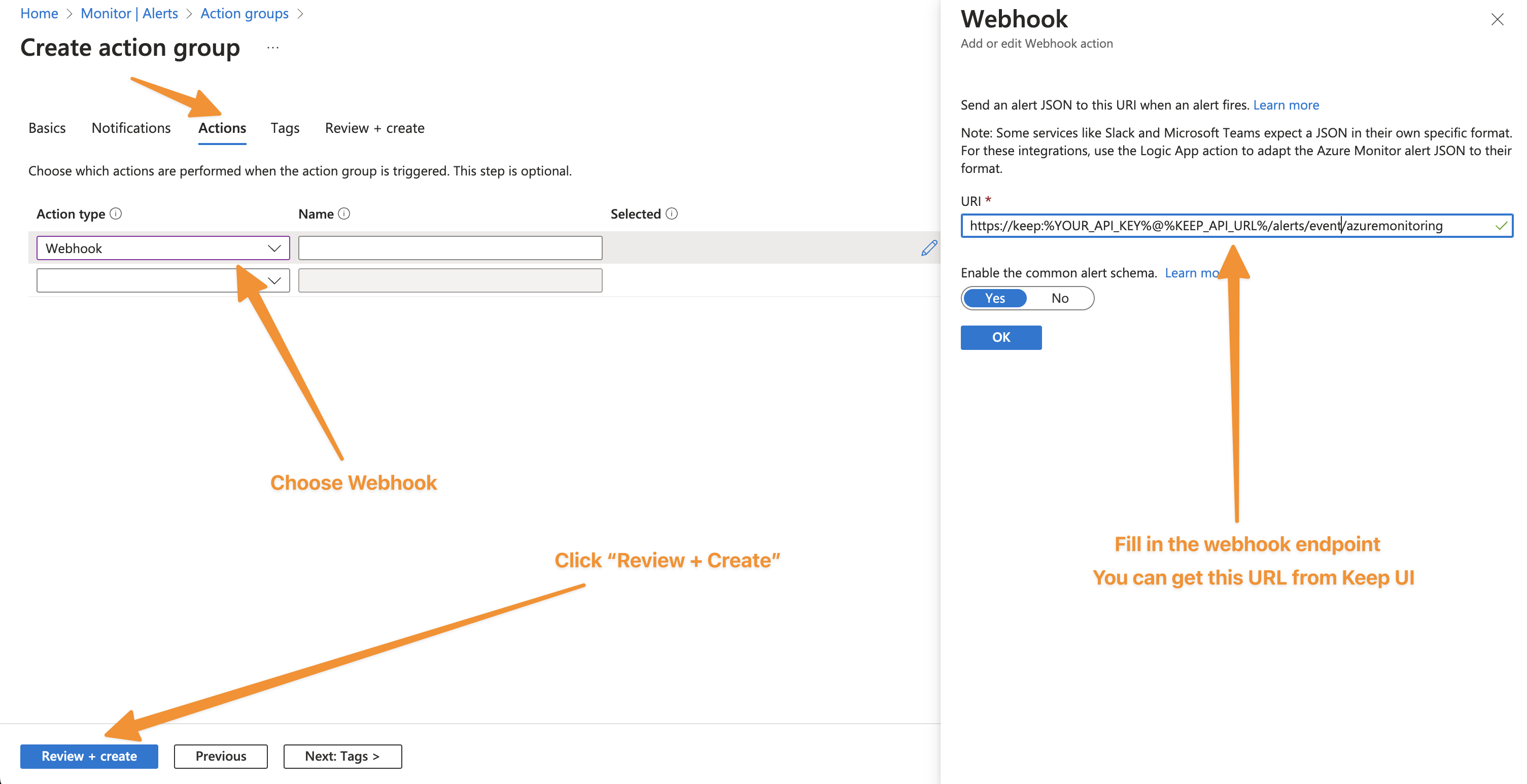Click inside the URI input field
Screen dimensions: 1527x784
click(x=1236, y=225)
